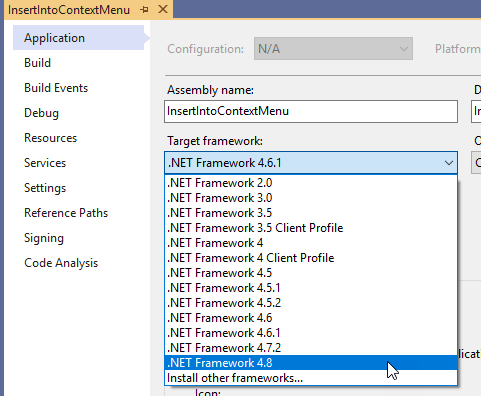The image size is (481, 396).
Task: Select highlighted .NET Framework 4.8
Action: pos(311,363)
